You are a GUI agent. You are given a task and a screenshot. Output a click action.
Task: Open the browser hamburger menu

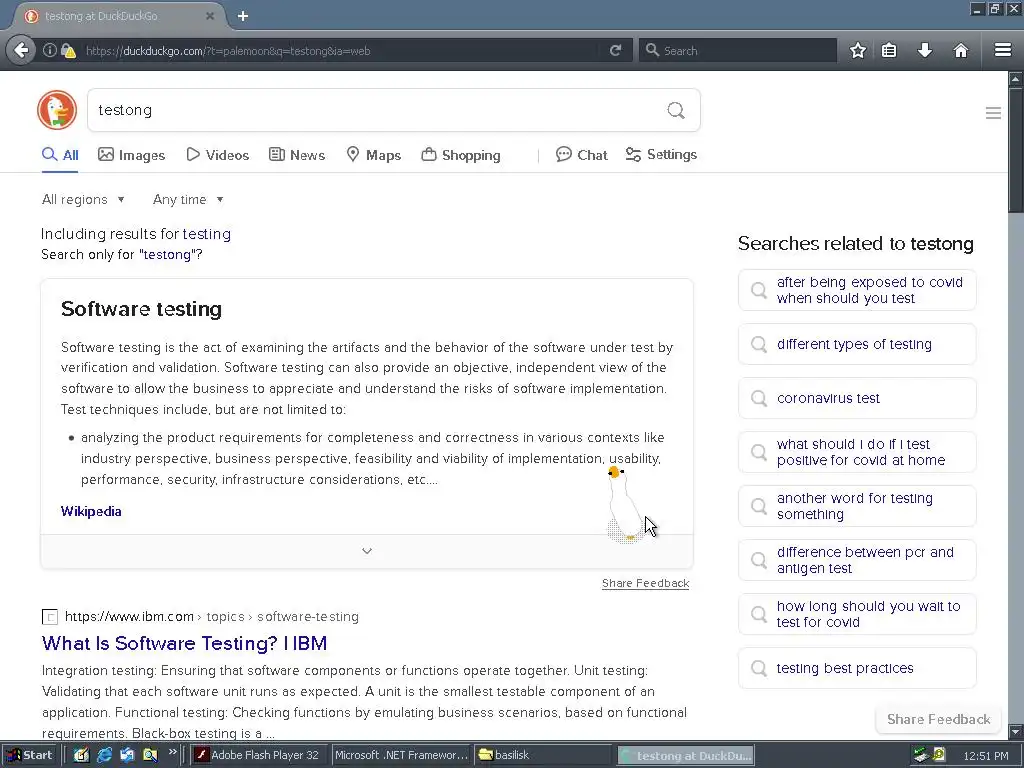click(x=1002, y=50)
